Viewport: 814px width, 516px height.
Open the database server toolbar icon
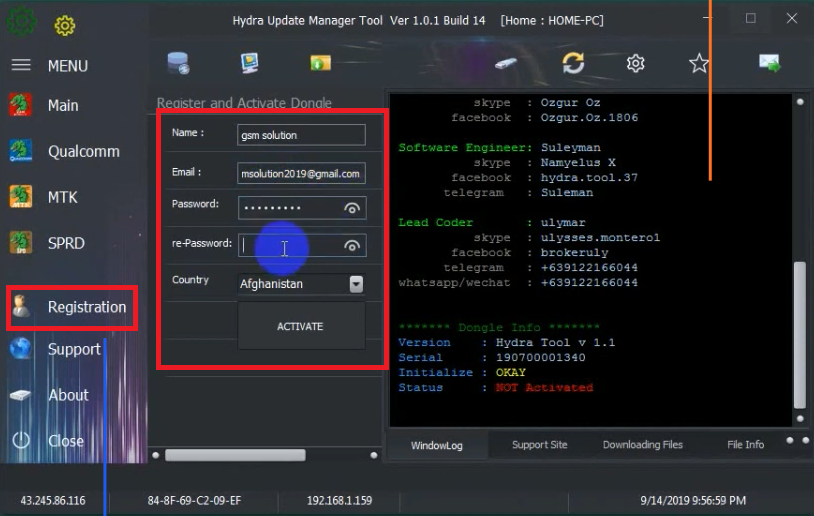(179, 63)
